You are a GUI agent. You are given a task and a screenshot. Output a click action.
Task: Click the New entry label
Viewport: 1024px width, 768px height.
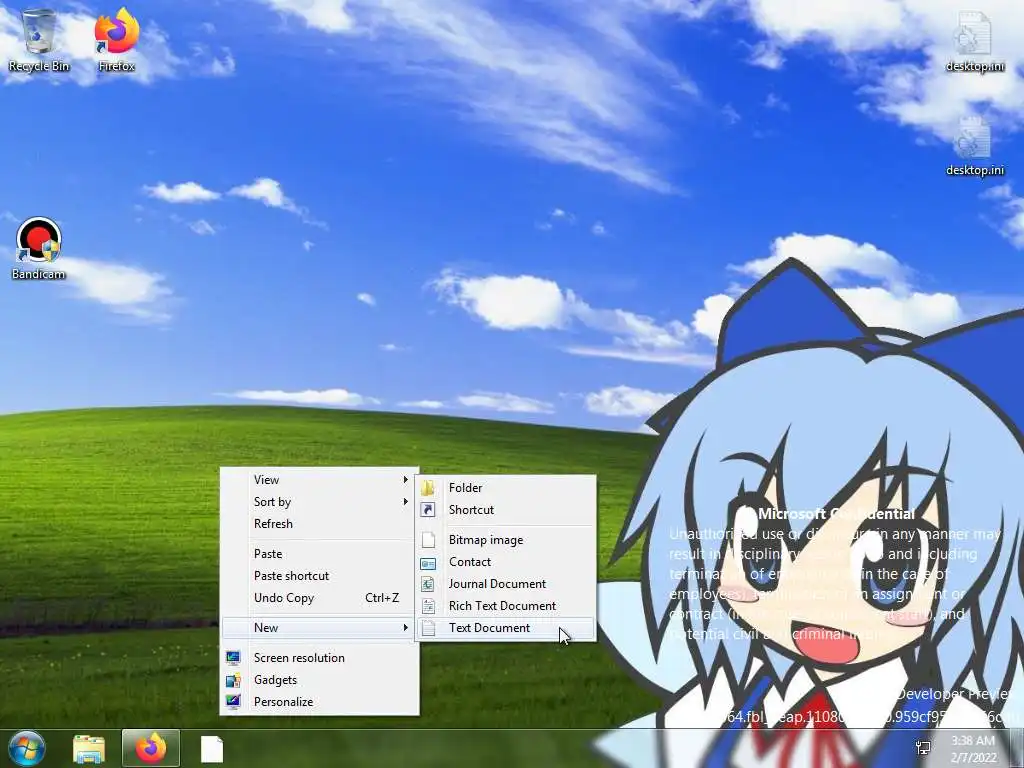(266, 628)
